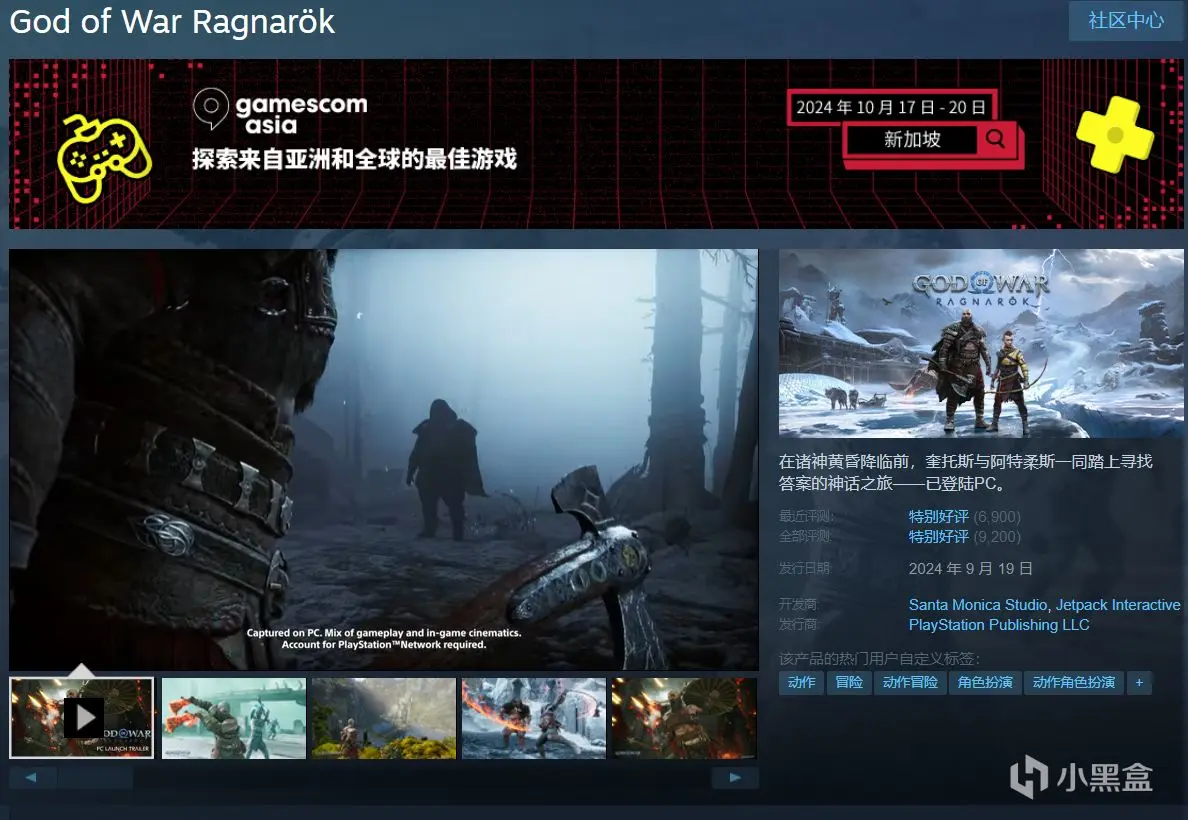Select the second screenshot thumbnail with teal background
The image size is (1188, 820).
click(234, 718)
